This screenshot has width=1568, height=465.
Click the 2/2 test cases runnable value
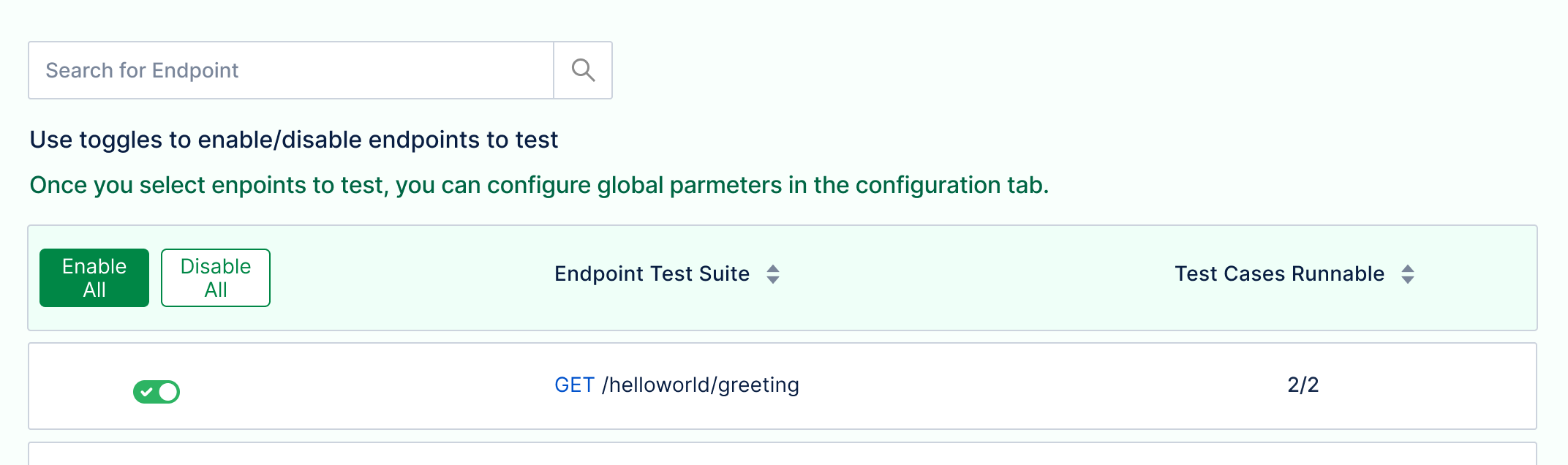point(1303,385)
